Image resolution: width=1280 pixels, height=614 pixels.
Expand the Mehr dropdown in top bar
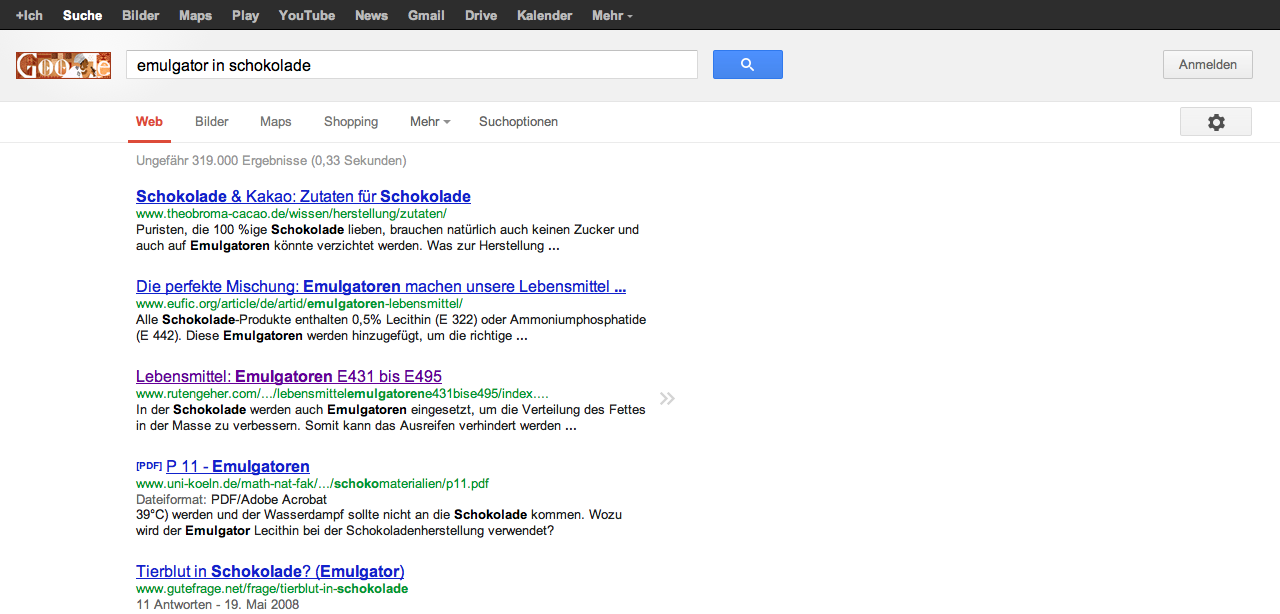pyautogui.click(x=611, y=15)
